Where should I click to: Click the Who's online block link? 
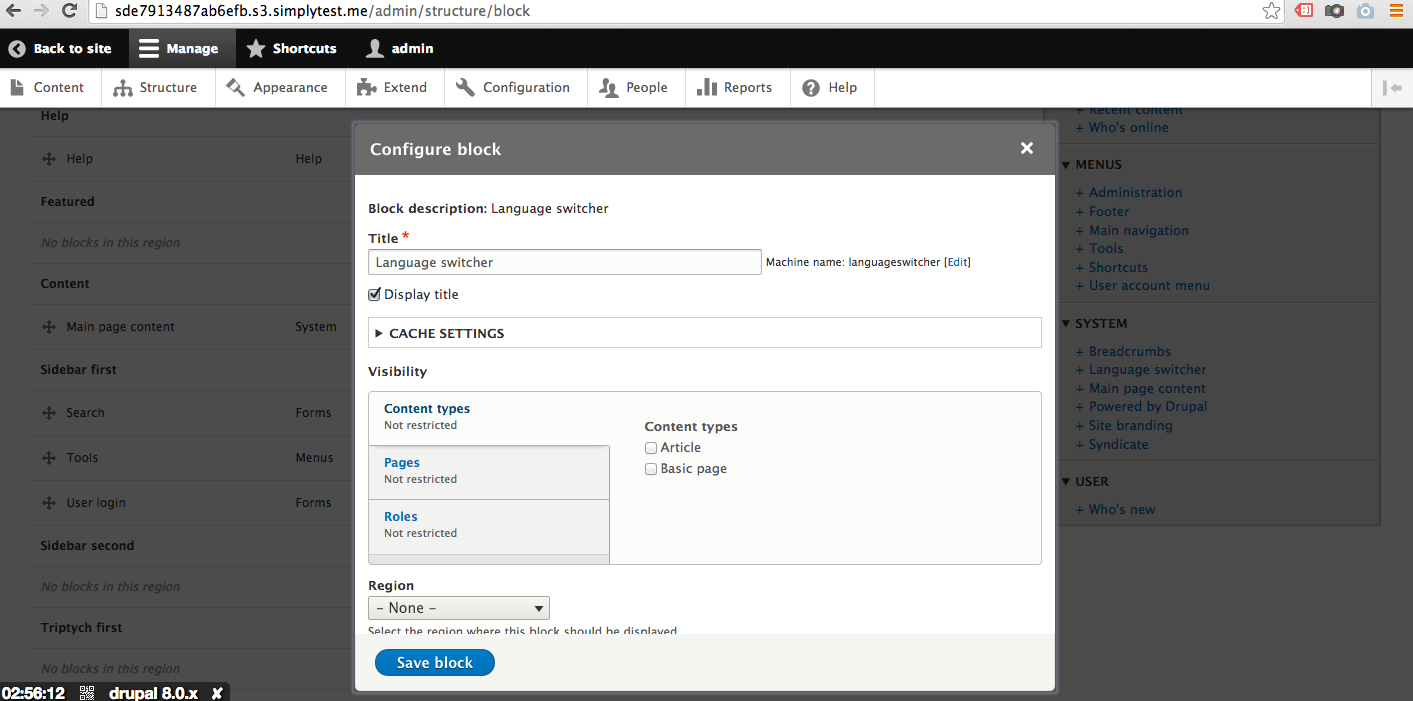coord(1128,128)
